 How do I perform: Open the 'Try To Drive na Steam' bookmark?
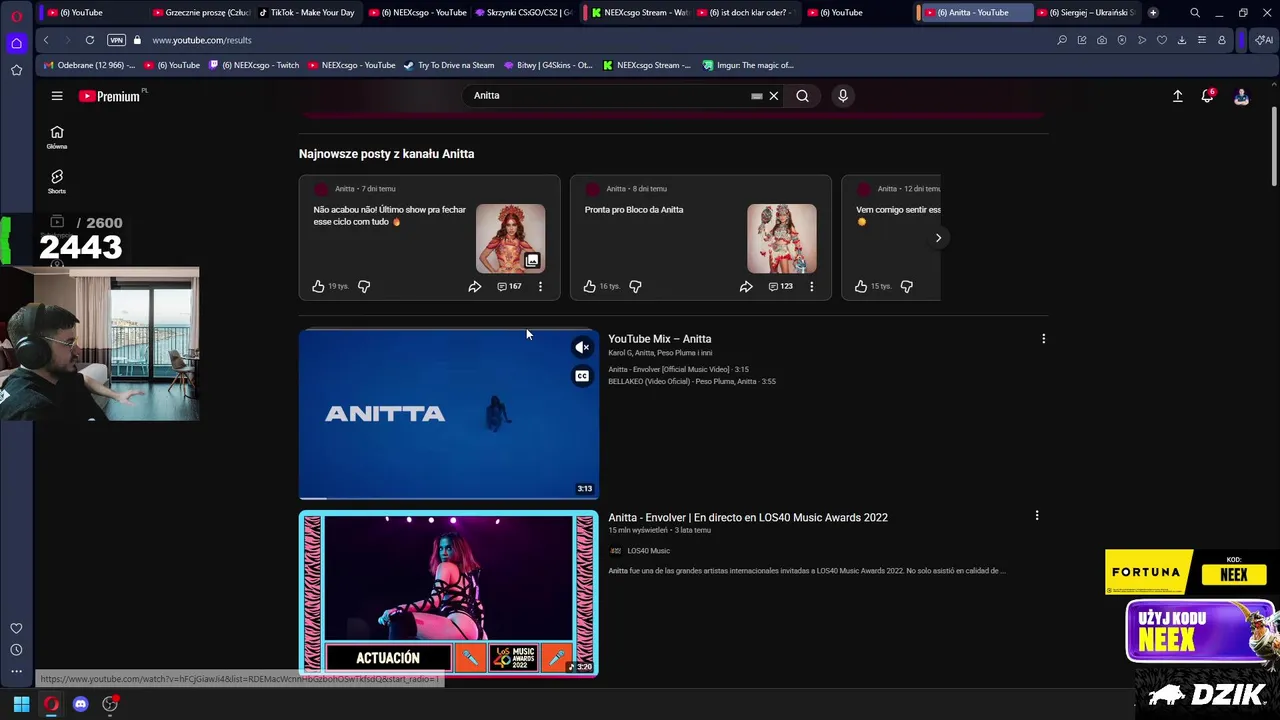[x=449, y=65]
